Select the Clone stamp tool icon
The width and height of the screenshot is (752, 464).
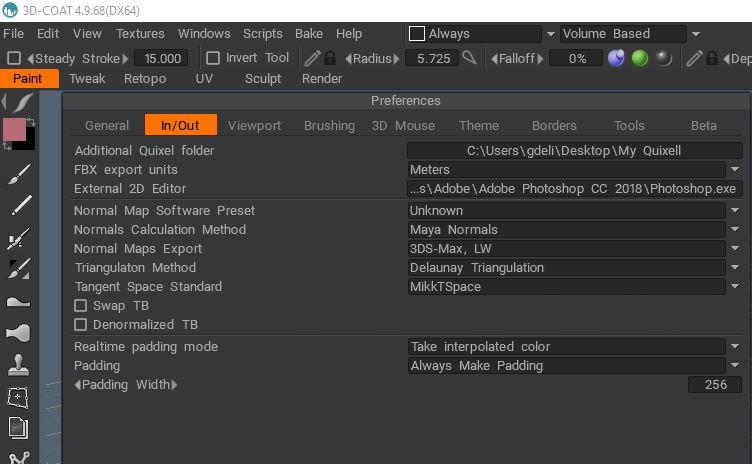[x=19, y=364]
